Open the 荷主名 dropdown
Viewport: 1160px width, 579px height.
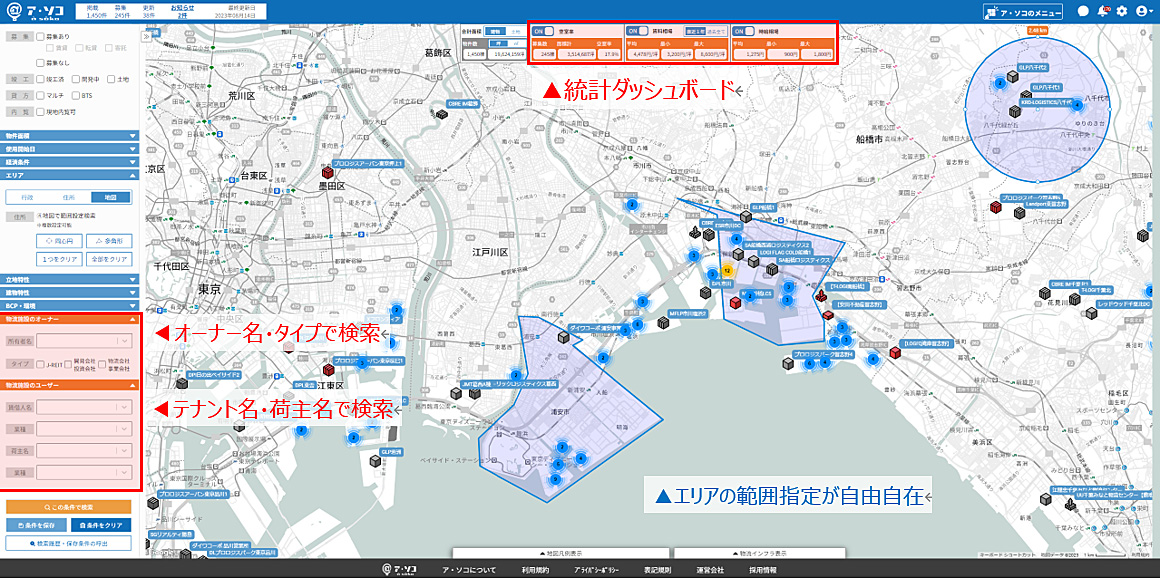click(84, 450)
